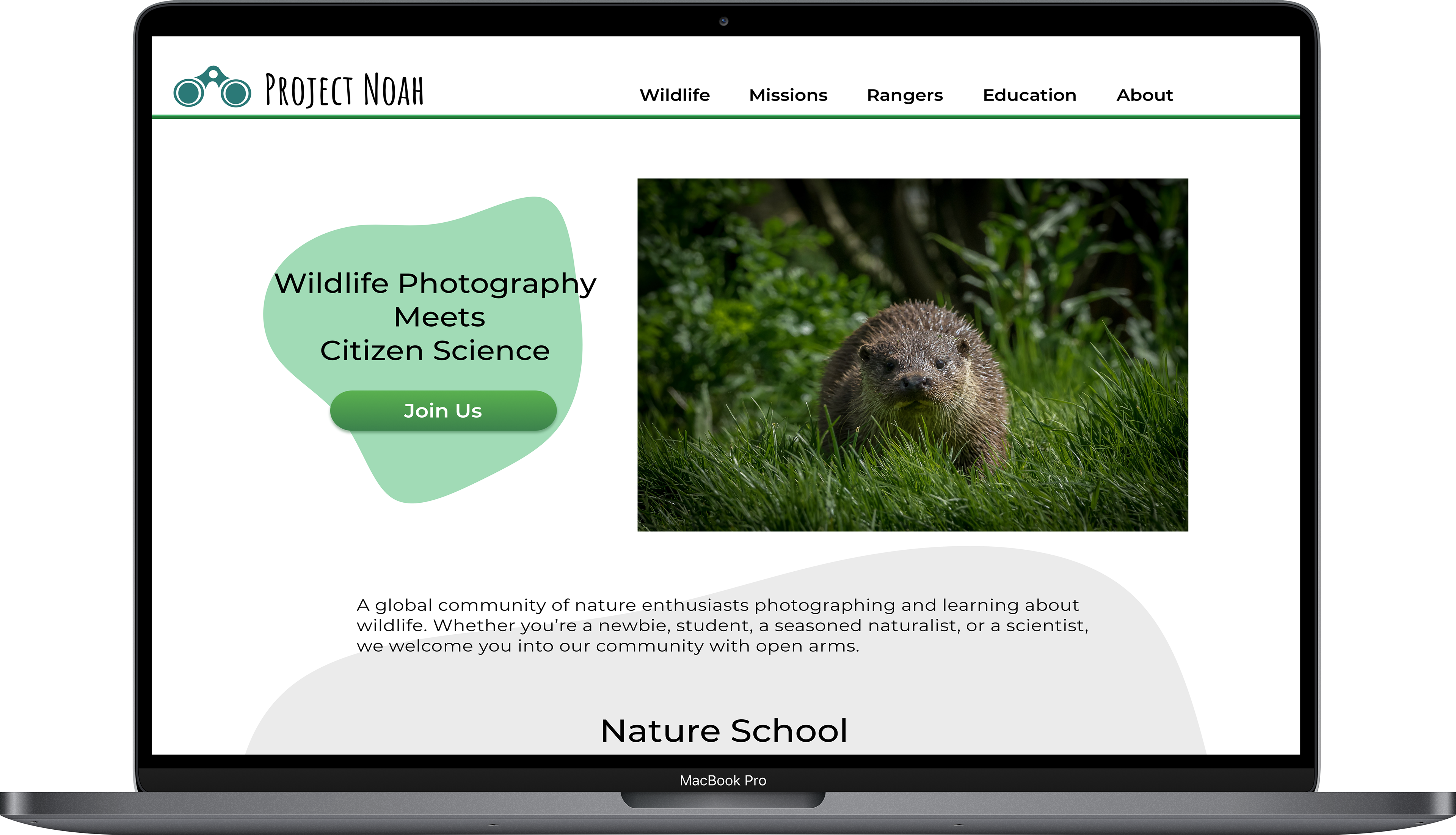Click the Nature School heading
Screen dimensions: 1456x835
coord(724,731)
